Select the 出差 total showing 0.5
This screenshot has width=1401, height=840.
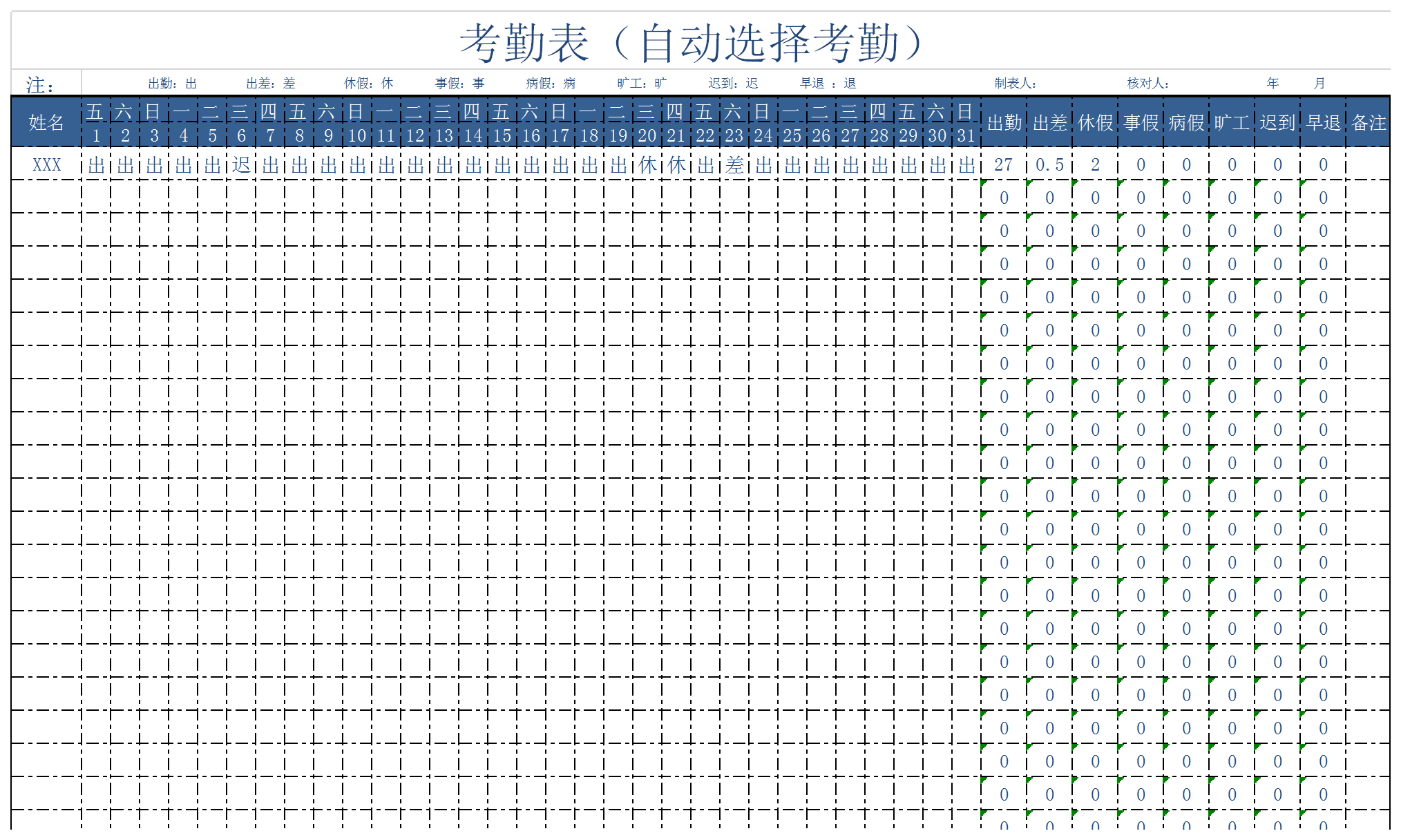1049,165
